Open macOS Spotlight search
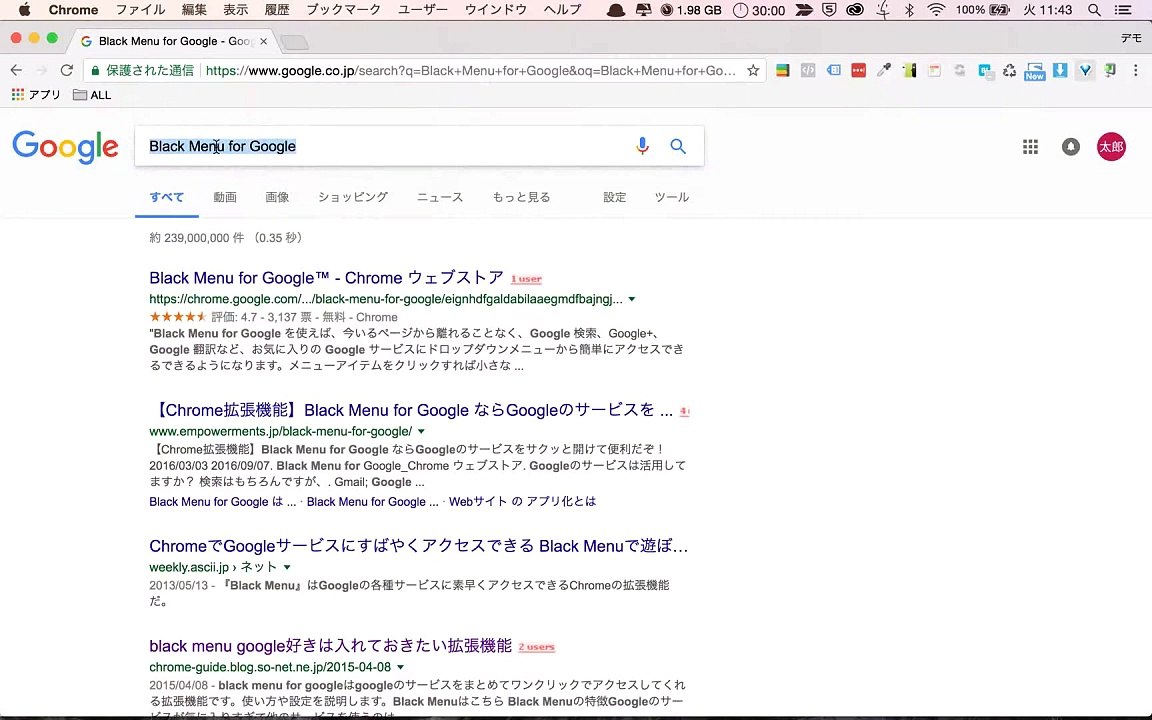This screenshot has height=720, width=1152. pyautogui.click(x=1094, y=10)
